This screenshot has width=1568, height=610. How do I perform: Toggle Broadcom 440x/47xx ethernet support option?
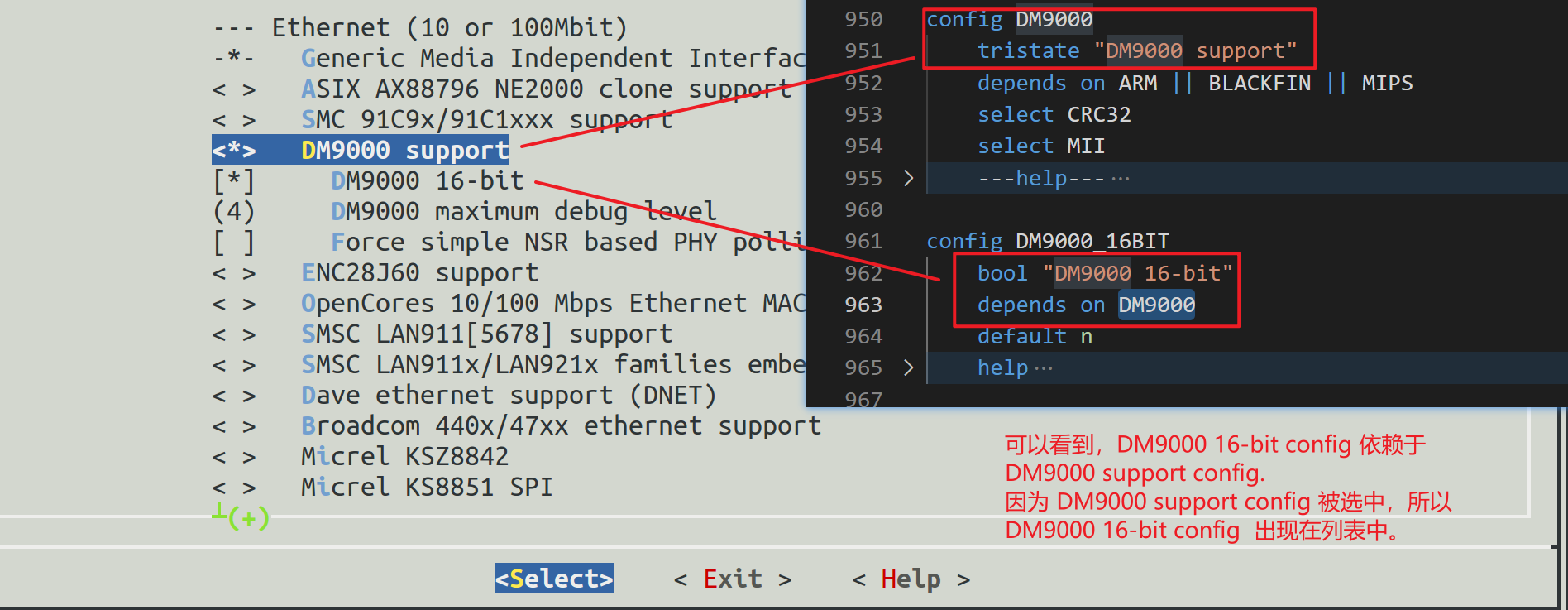point(234,426)
